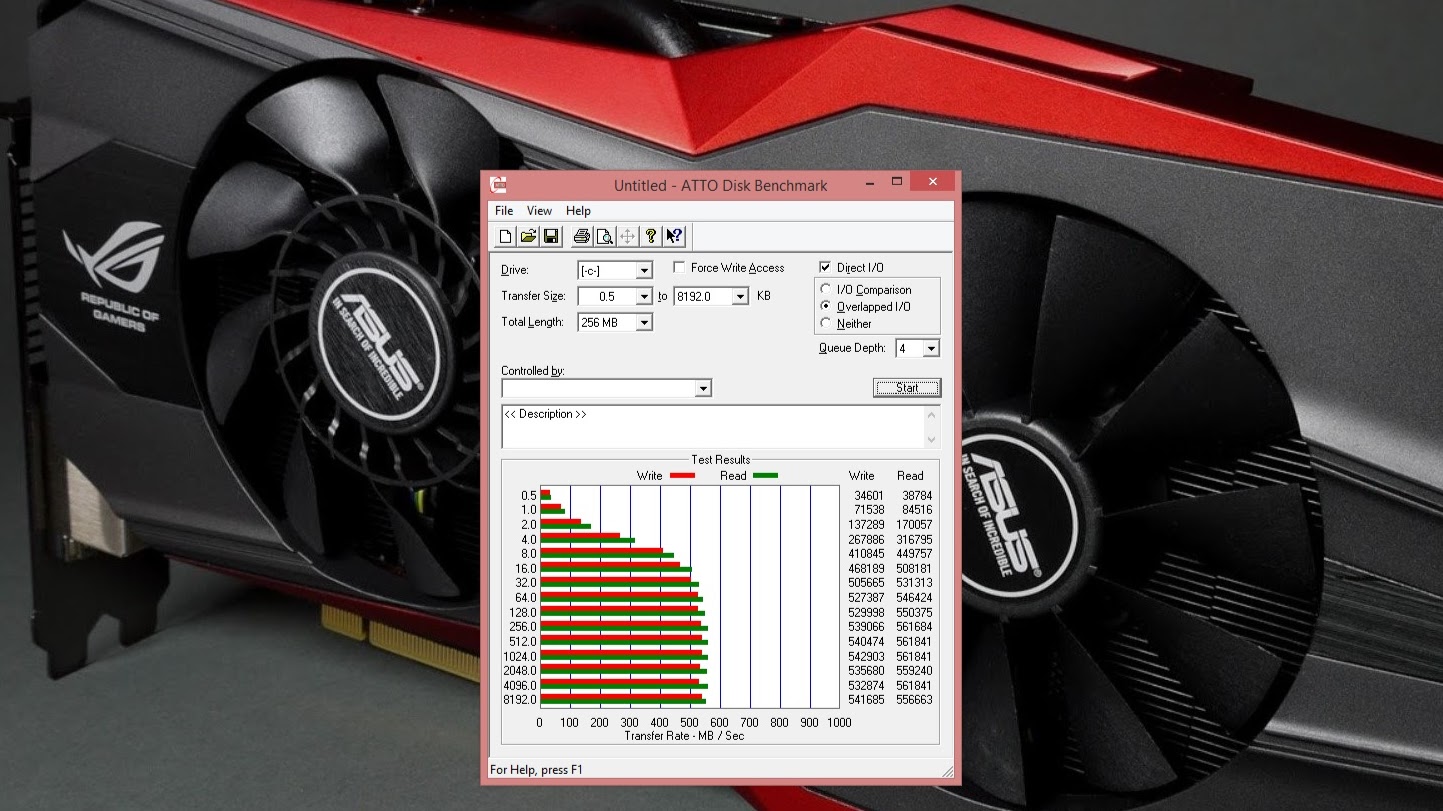
Task: Click the read value 546424
Action: (x=914, y=598)
